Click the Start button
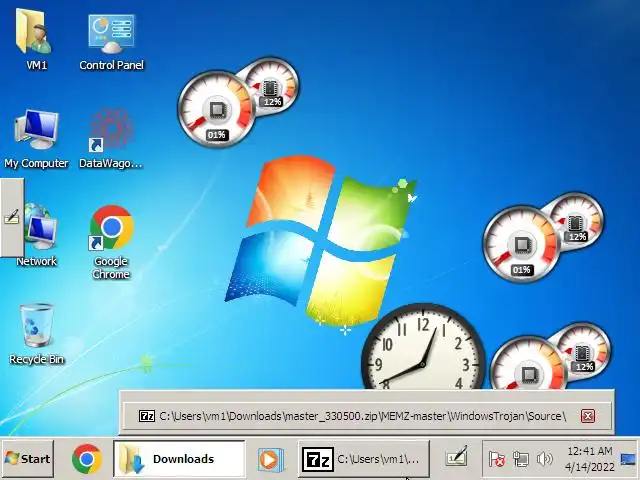Screen dimensions: 640x480 tap(27, 459)
